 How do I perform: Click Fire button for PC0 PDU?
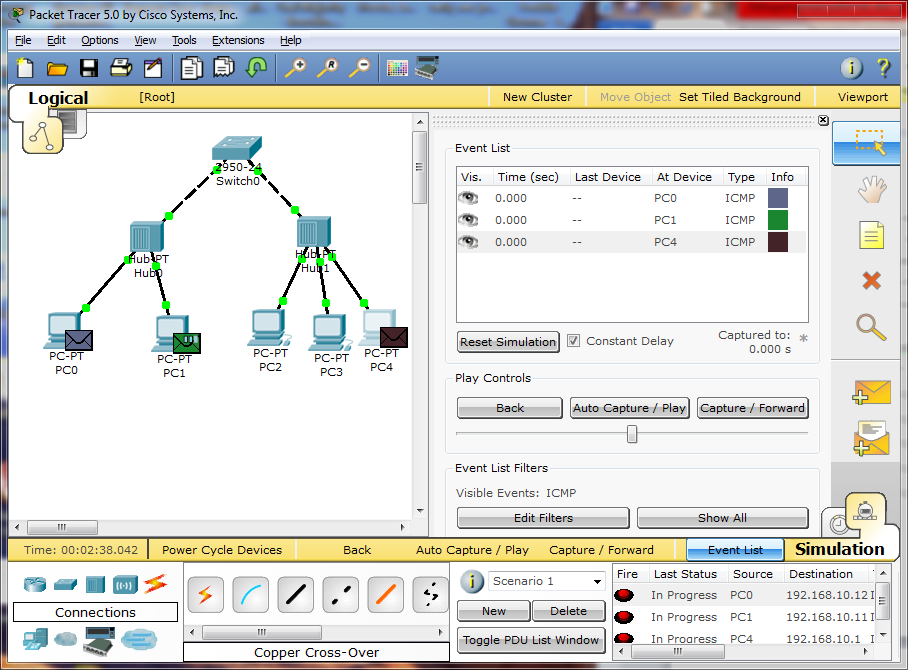(x=624, y=595)
